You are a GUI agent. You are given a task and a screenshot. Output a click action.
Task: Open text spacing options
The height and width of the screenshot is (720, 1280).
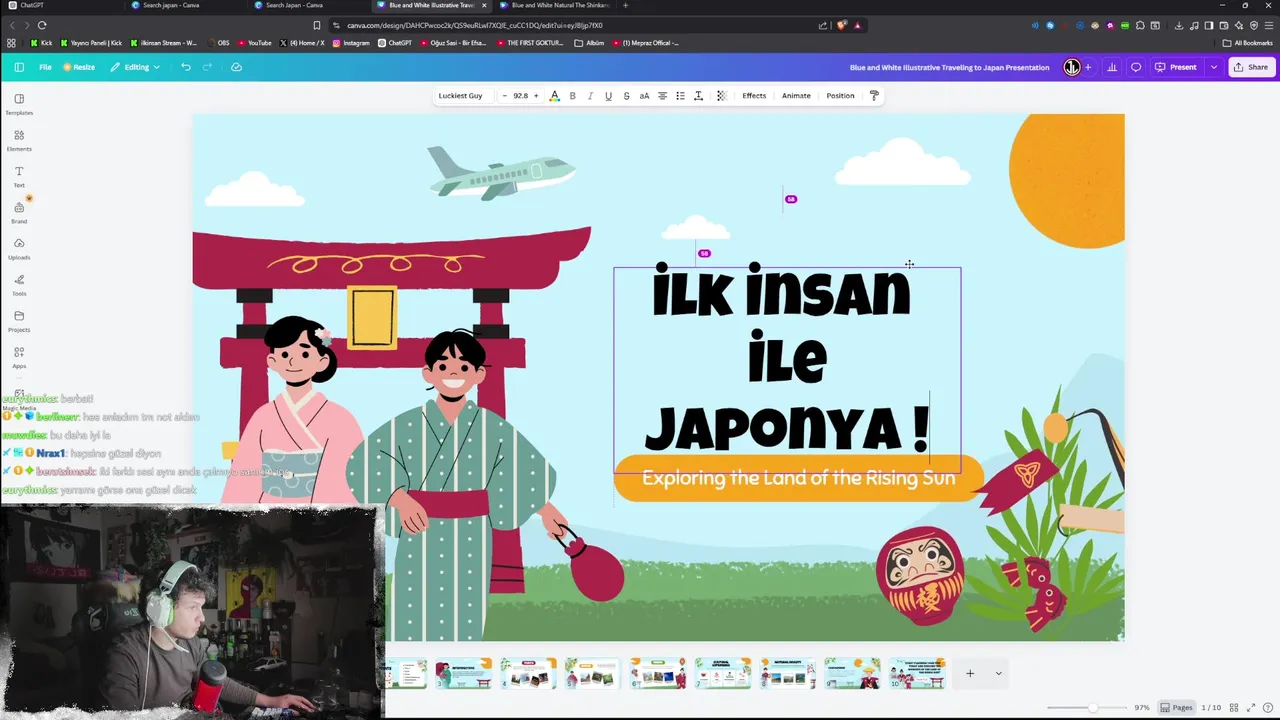pyautogui.click(x=698, y=96)
